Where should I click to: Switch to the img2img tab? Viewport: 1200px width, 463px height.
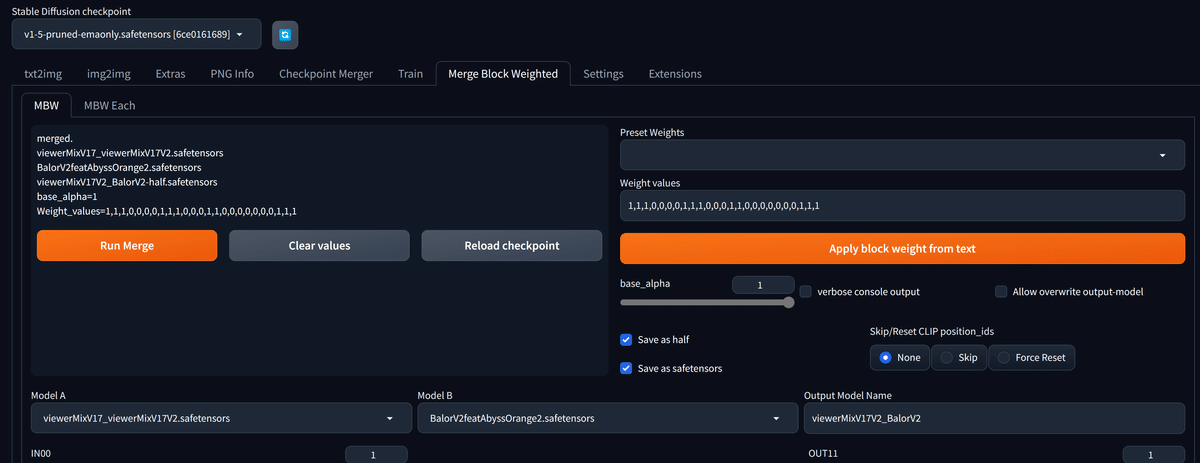[109, 74]
